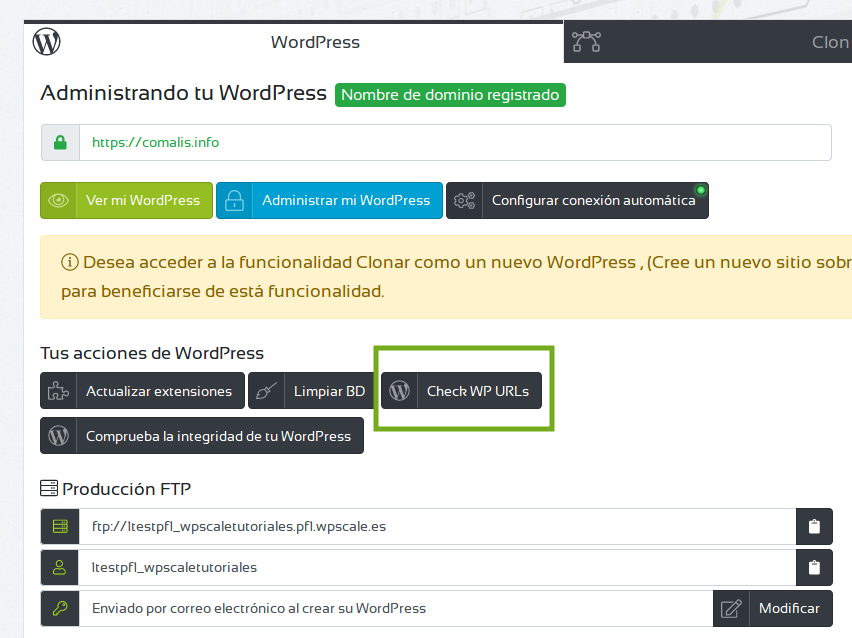Click 'Modificar' password button
The width and height of the screenshot is (852, 638).
(773, 609)
